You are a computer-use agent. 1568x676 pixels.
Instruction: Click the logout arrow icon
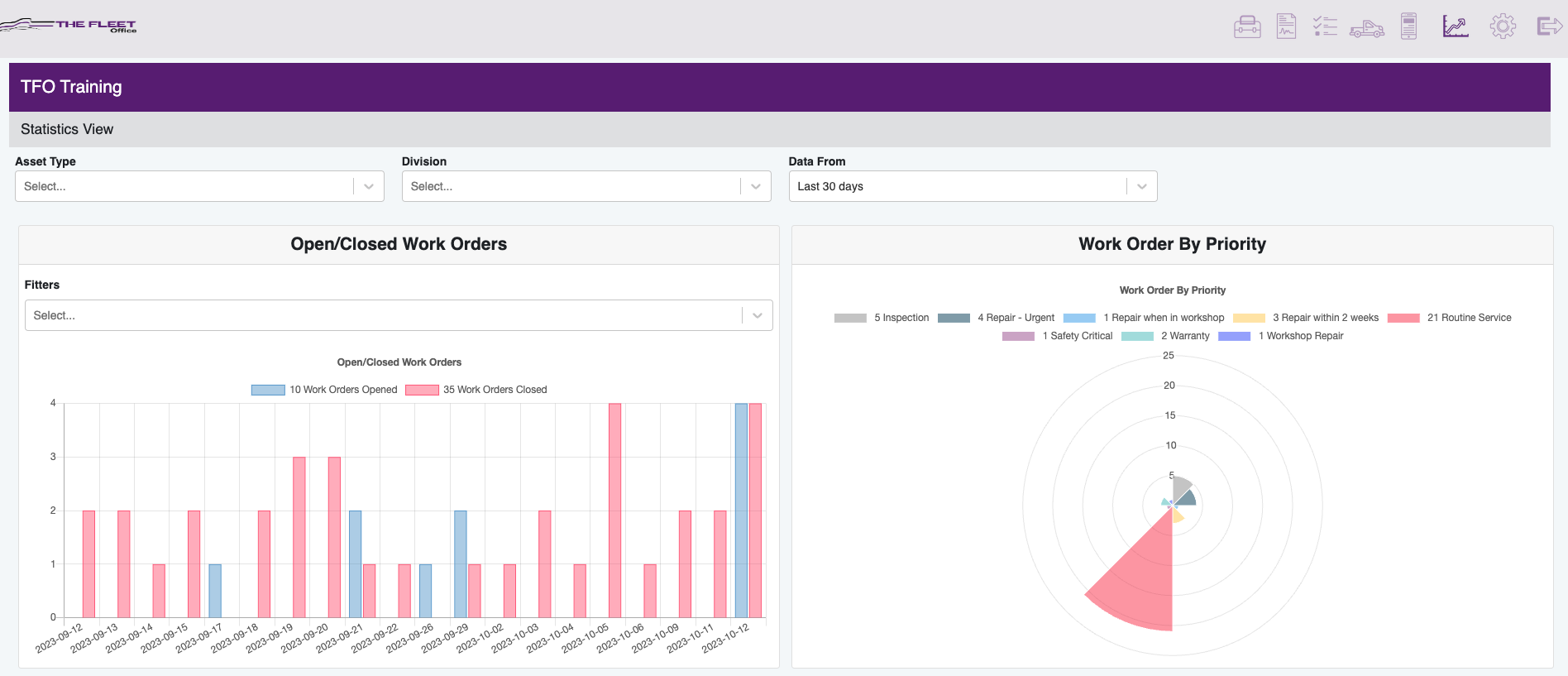1549,26
